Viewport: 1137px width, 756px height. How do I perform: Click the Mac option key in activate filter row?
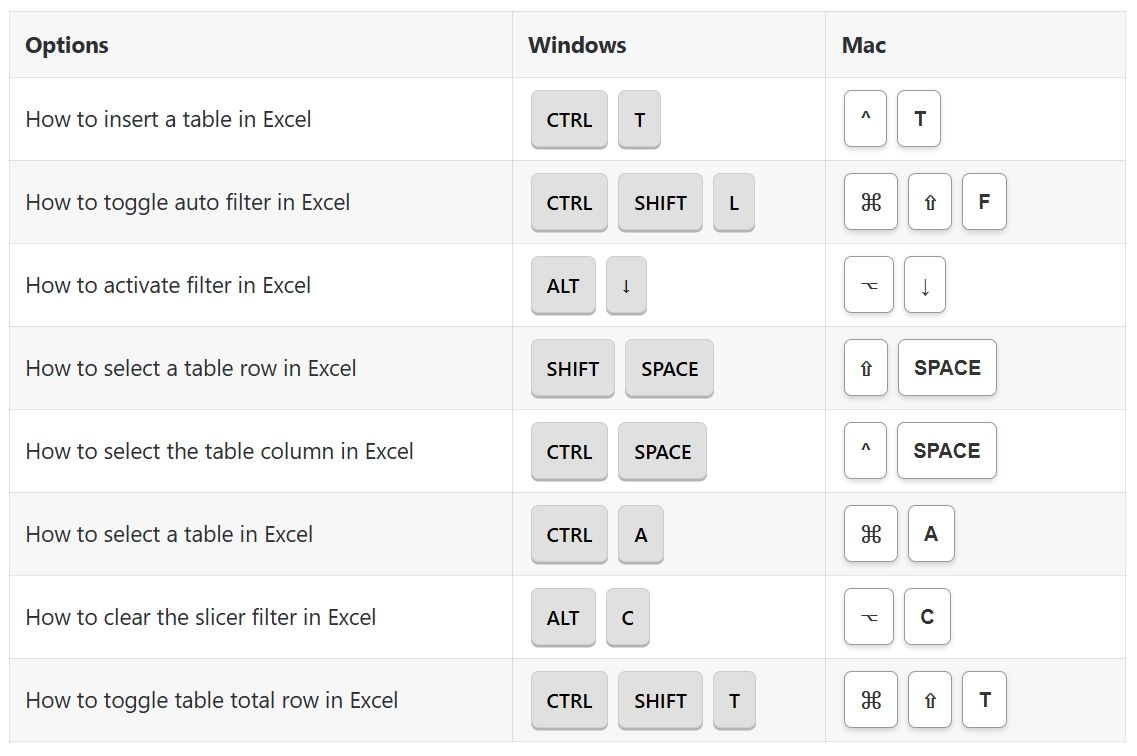point(868,285)
